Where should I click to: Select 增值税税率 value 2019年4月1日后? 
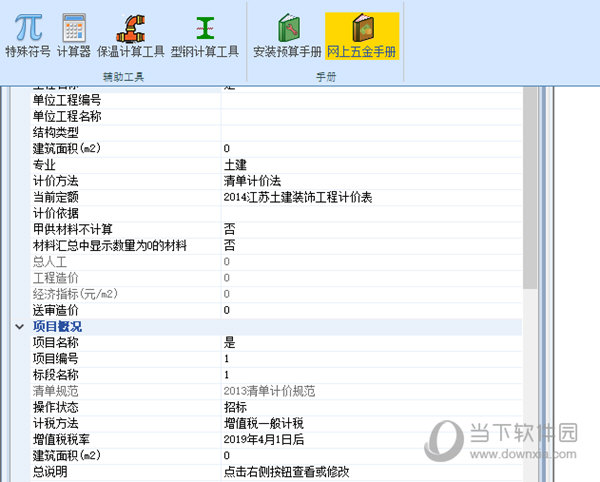[x=372, y=440]
